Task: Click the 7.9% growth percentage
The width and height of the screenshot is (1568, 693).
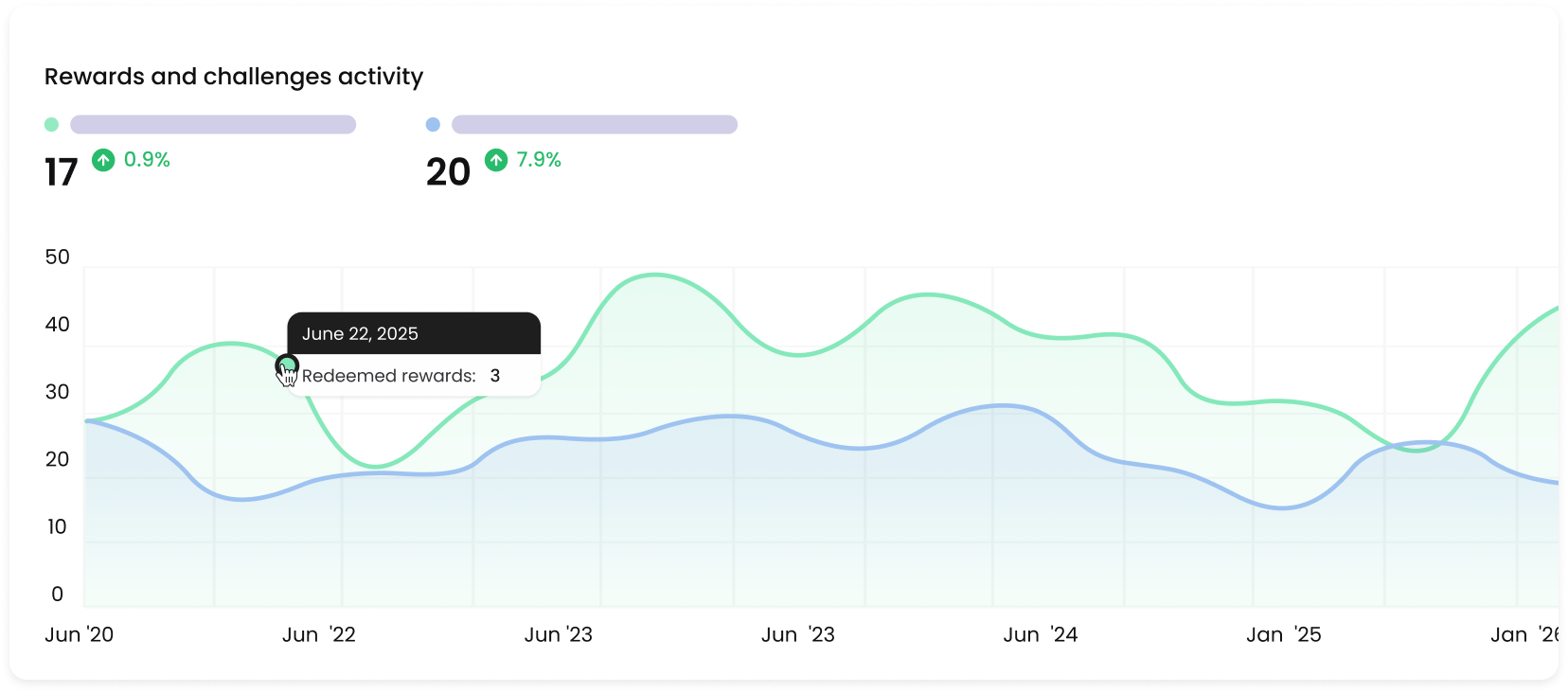Action: coord(539,160)
